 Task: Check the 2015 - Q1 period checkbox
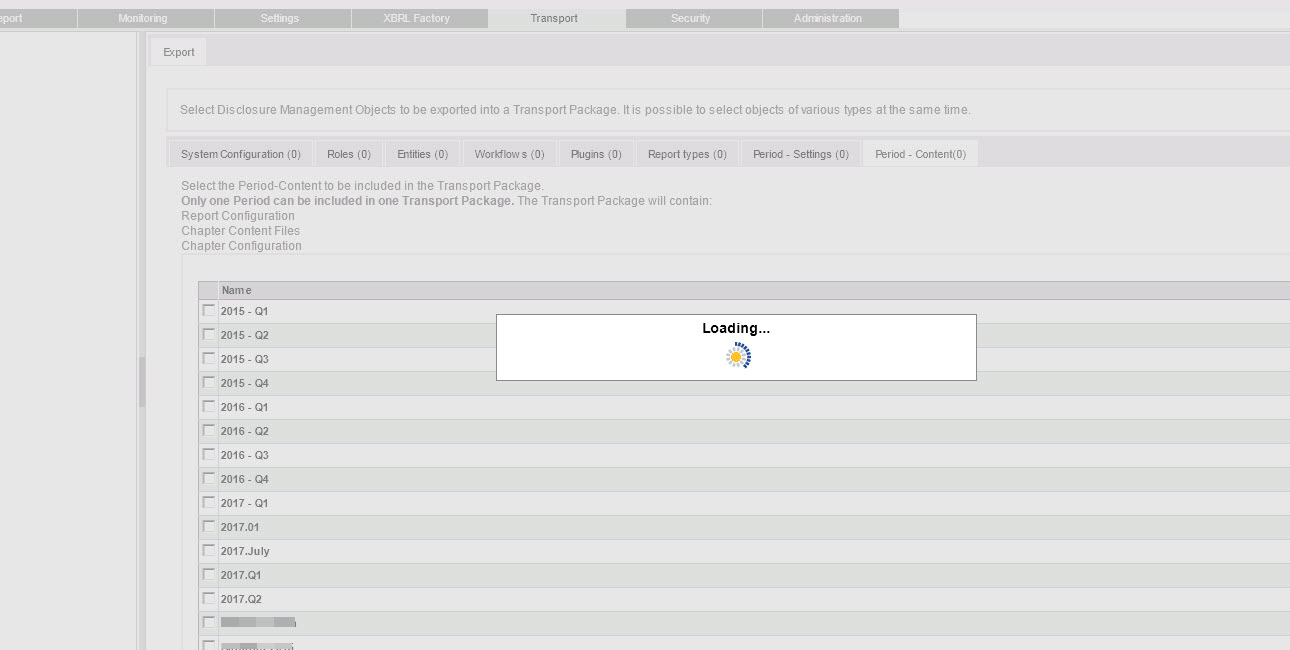pyautogui.click(x=208, y=310)
